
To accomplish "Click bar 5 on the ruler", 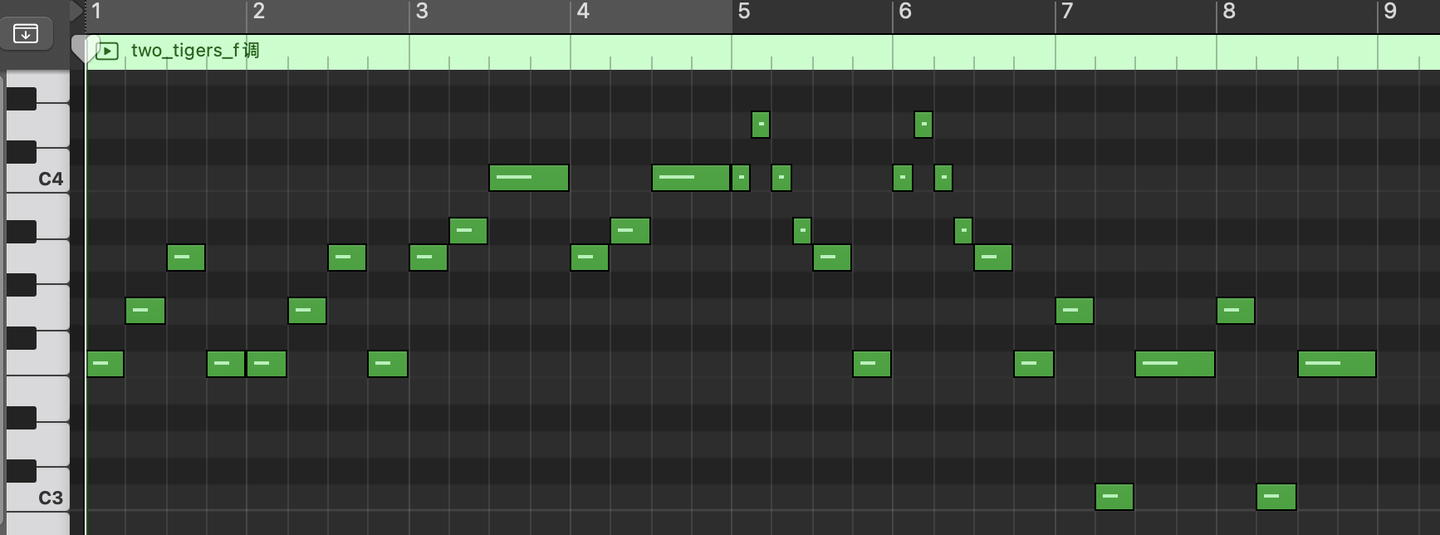I will coord(744,11).
